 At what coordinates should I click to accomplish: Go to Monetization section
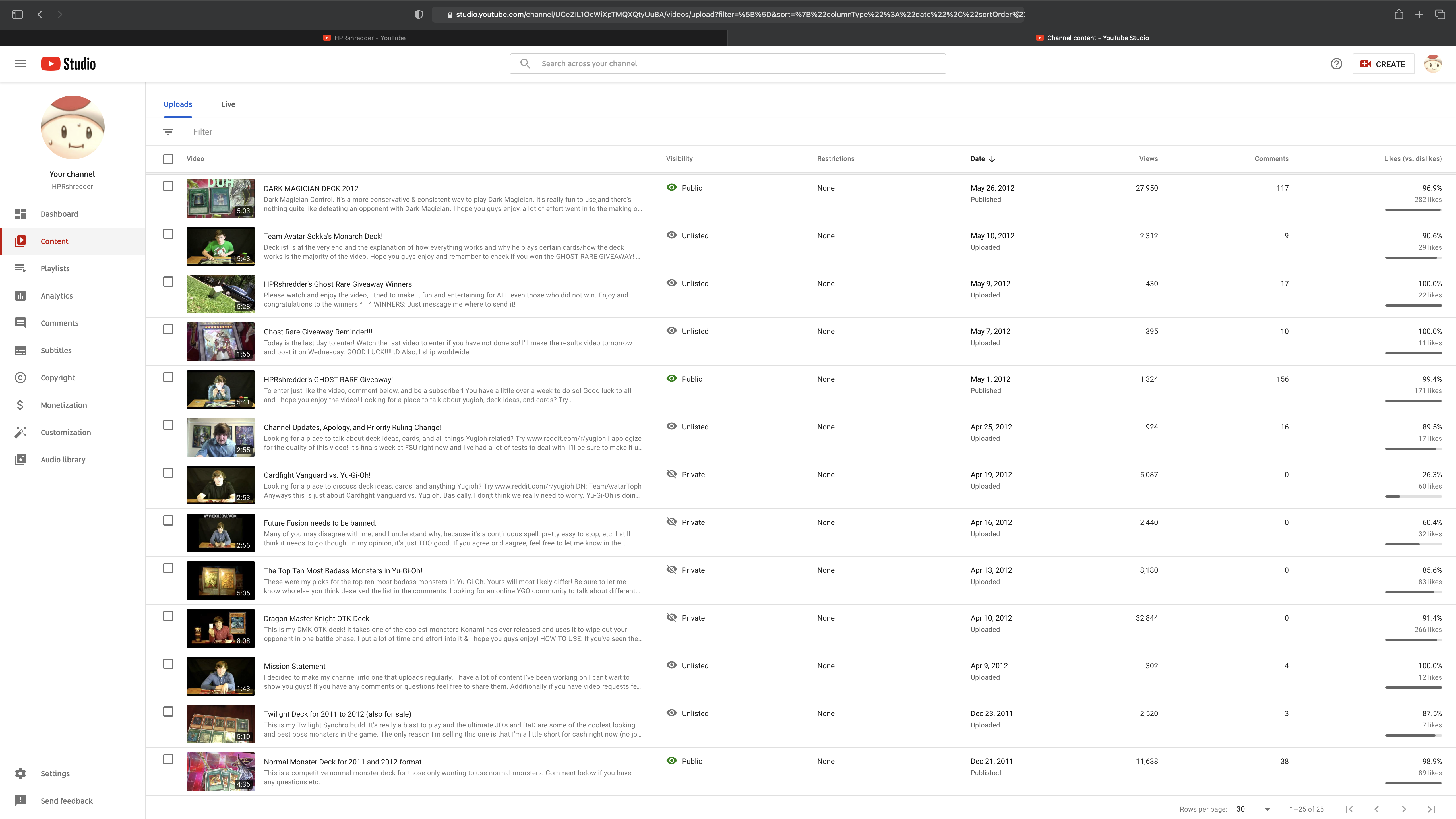[x=63, y=405]
